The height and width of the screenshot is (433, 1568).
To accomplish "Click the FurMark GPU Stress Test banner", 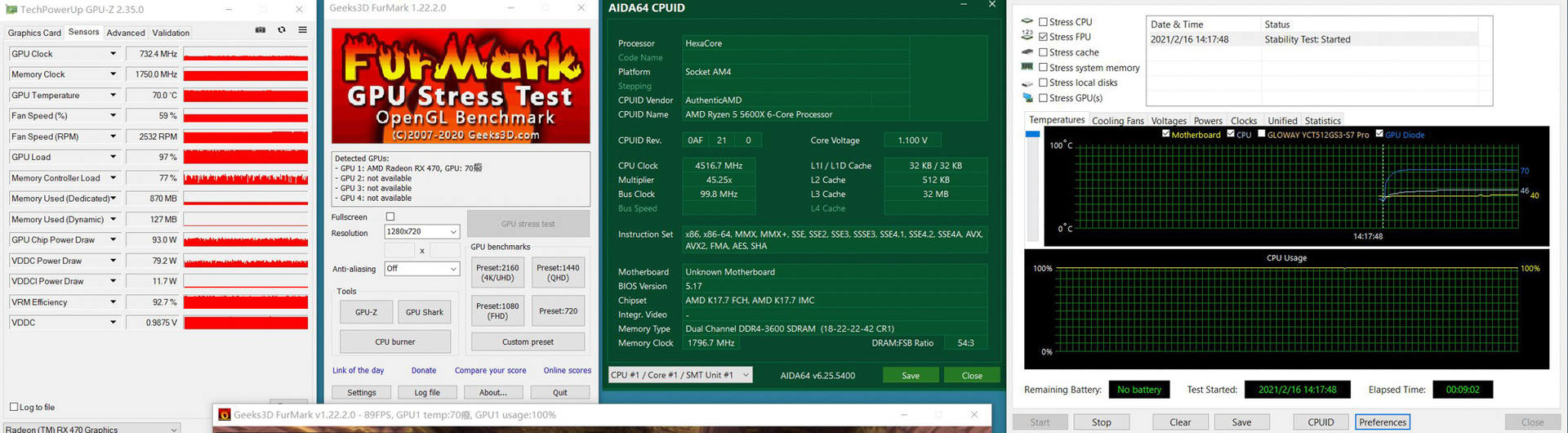I will (x=461, y=86).
